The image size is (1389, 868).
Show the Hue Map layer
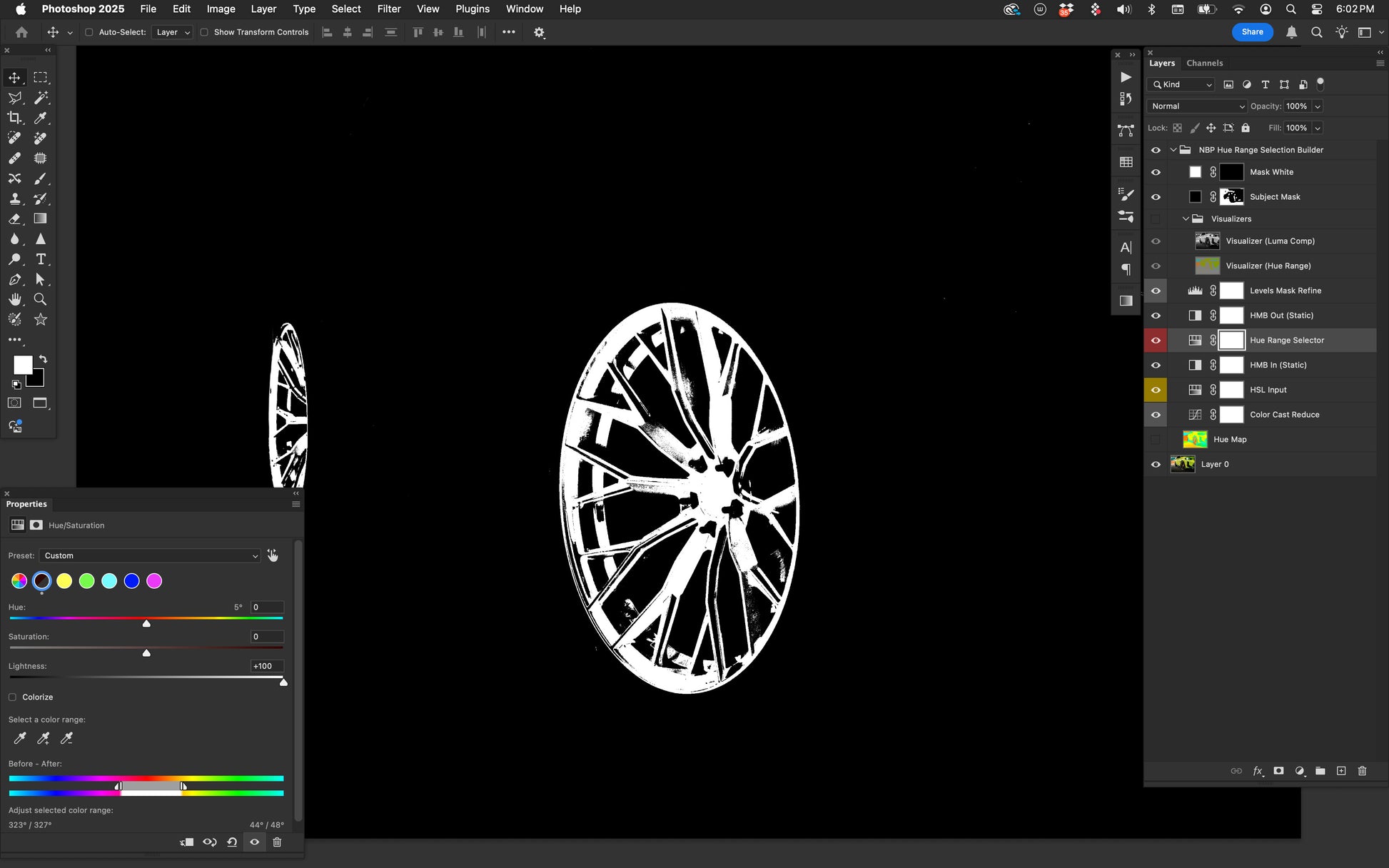tap(1156, 440)
